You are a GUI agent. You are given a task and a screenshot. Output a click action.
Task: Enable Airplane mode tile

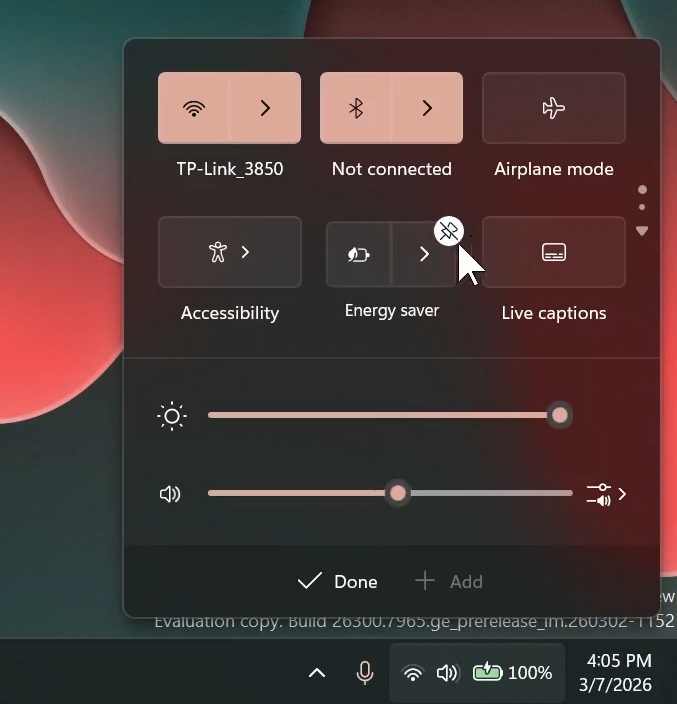(x=553, y=108)
